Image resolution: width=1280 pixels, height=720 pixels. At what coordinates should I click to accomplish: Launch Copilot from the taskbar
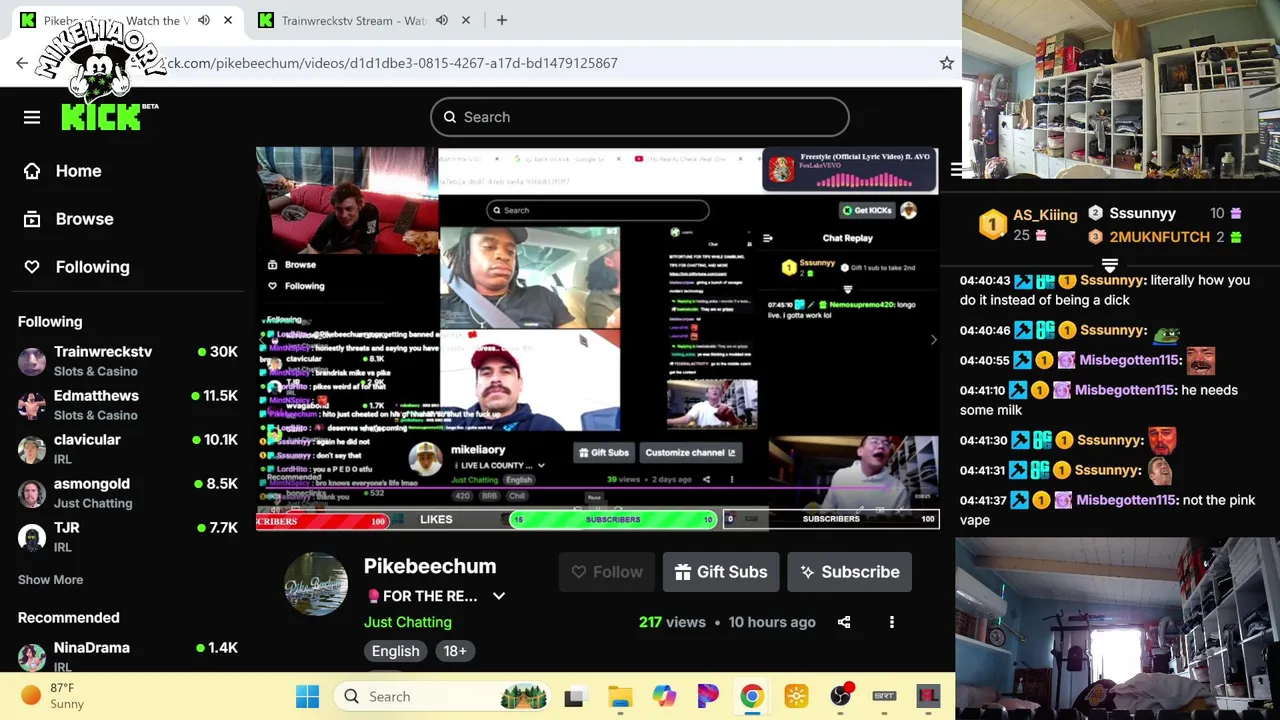664,696
